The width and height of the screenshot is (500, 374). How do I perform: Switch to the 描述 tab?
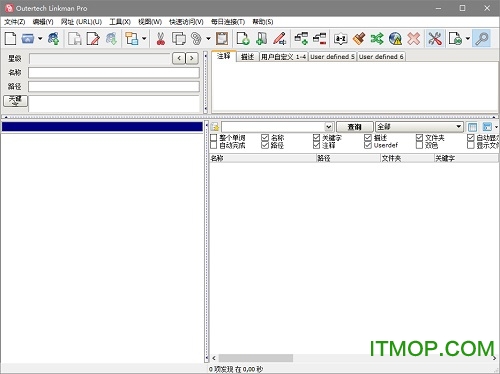(x=247, y=57)
